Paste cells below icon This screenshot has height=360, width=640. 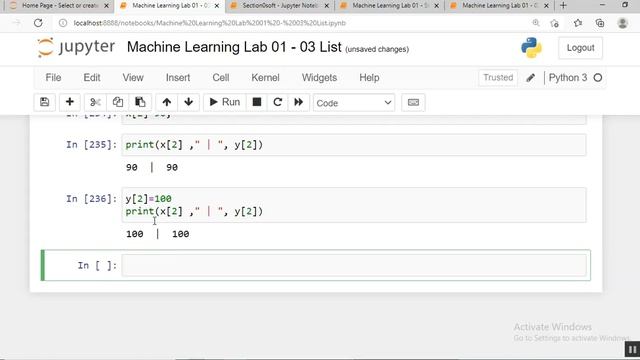[140, 102]
